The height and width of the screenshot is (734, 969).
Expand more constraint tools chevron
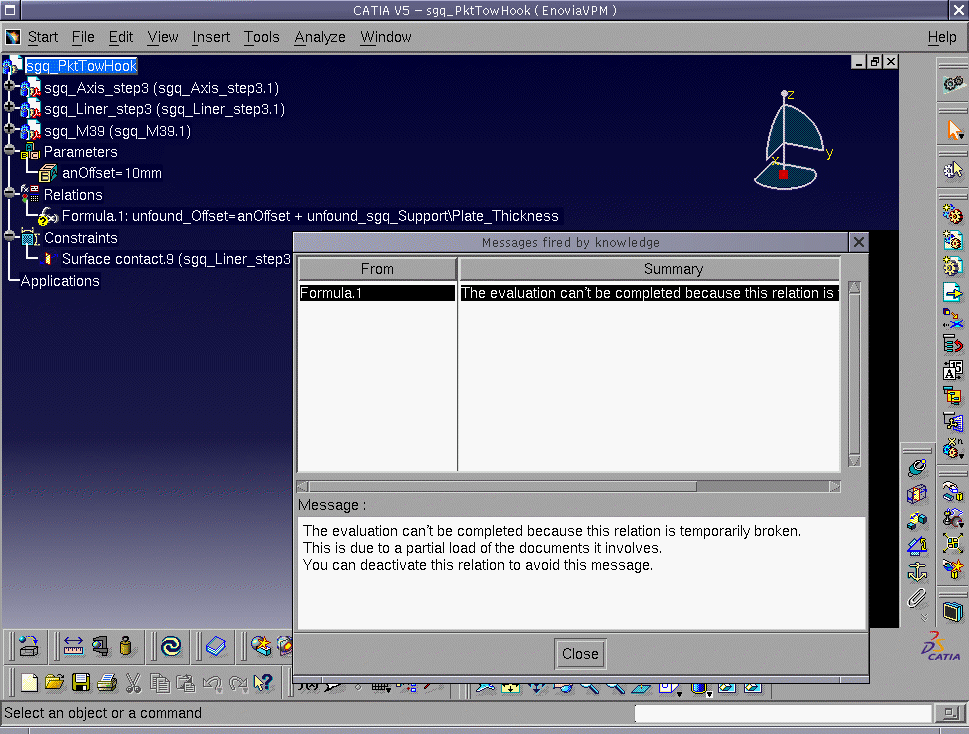(x=924, y=617)
